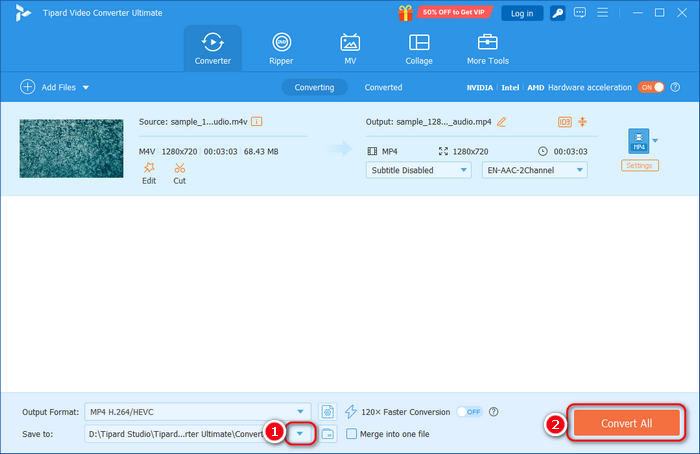Open the Output Format MP4 H.264/HEVC dropdown
This screenshot has height=454, width=700.
(x=199, y=412)
